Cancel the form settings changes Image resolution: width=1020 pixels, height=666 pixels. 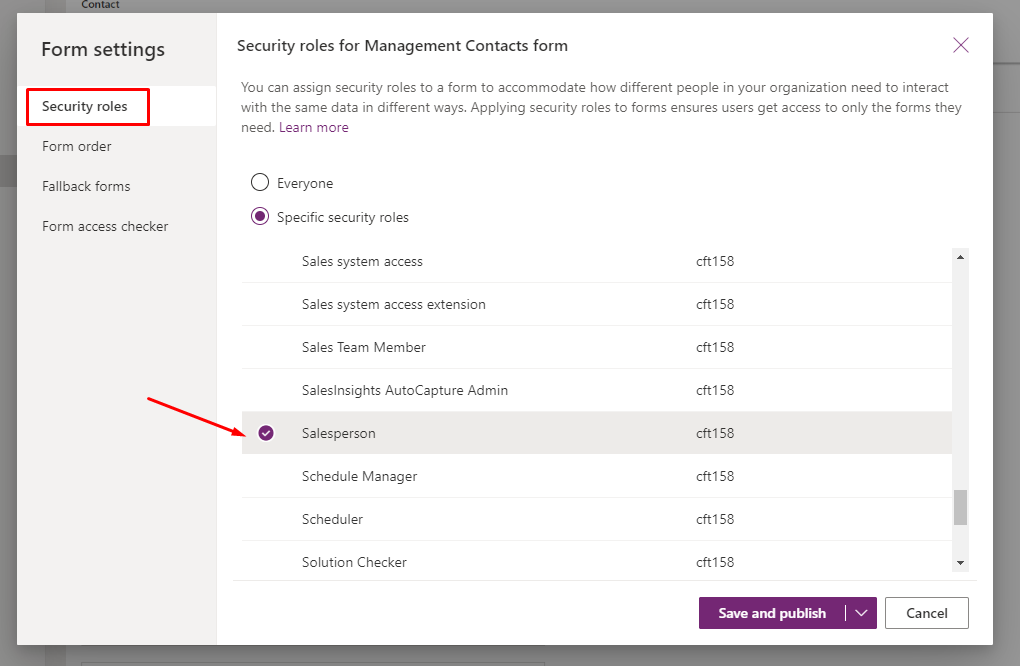pyautogui.click(x=926, y=613)
